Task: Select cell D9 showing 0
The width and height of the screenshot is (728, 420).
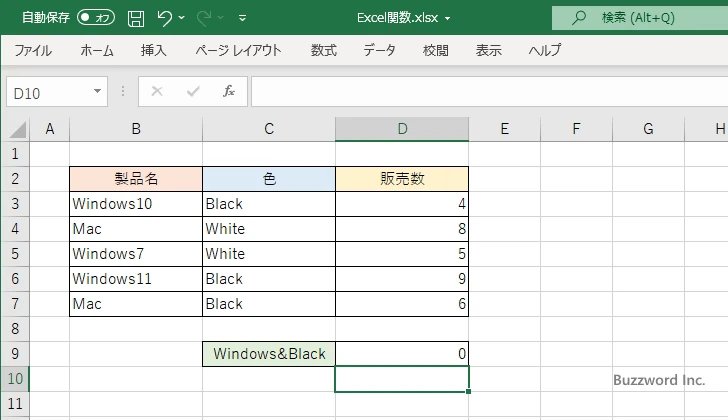Action: point(402,354)
